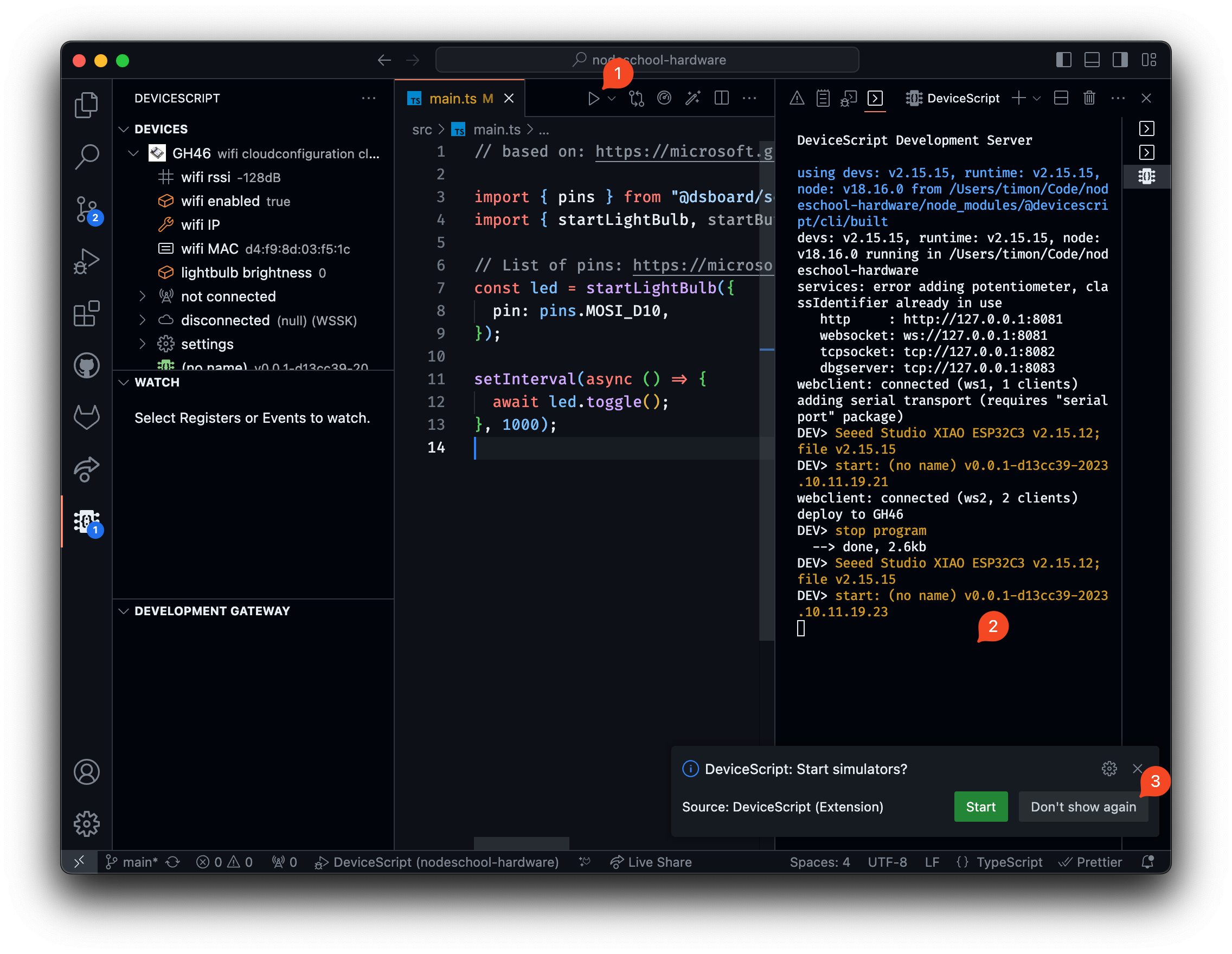Screen dimensions: 1232x954
Task: Toggle the bottom panel layout button
Action: [1092, 60]
